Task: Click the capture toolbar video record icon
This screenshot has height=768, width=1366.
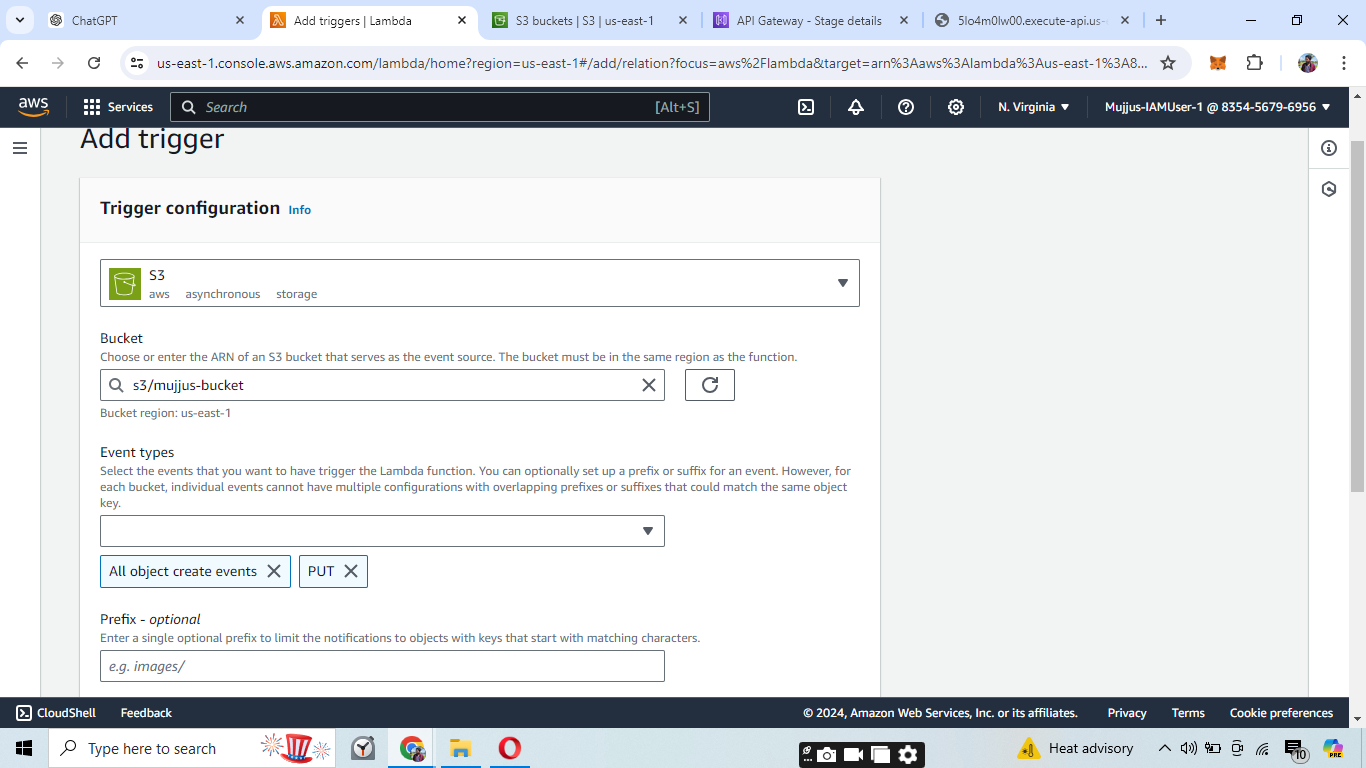Action: coord(853,755)
